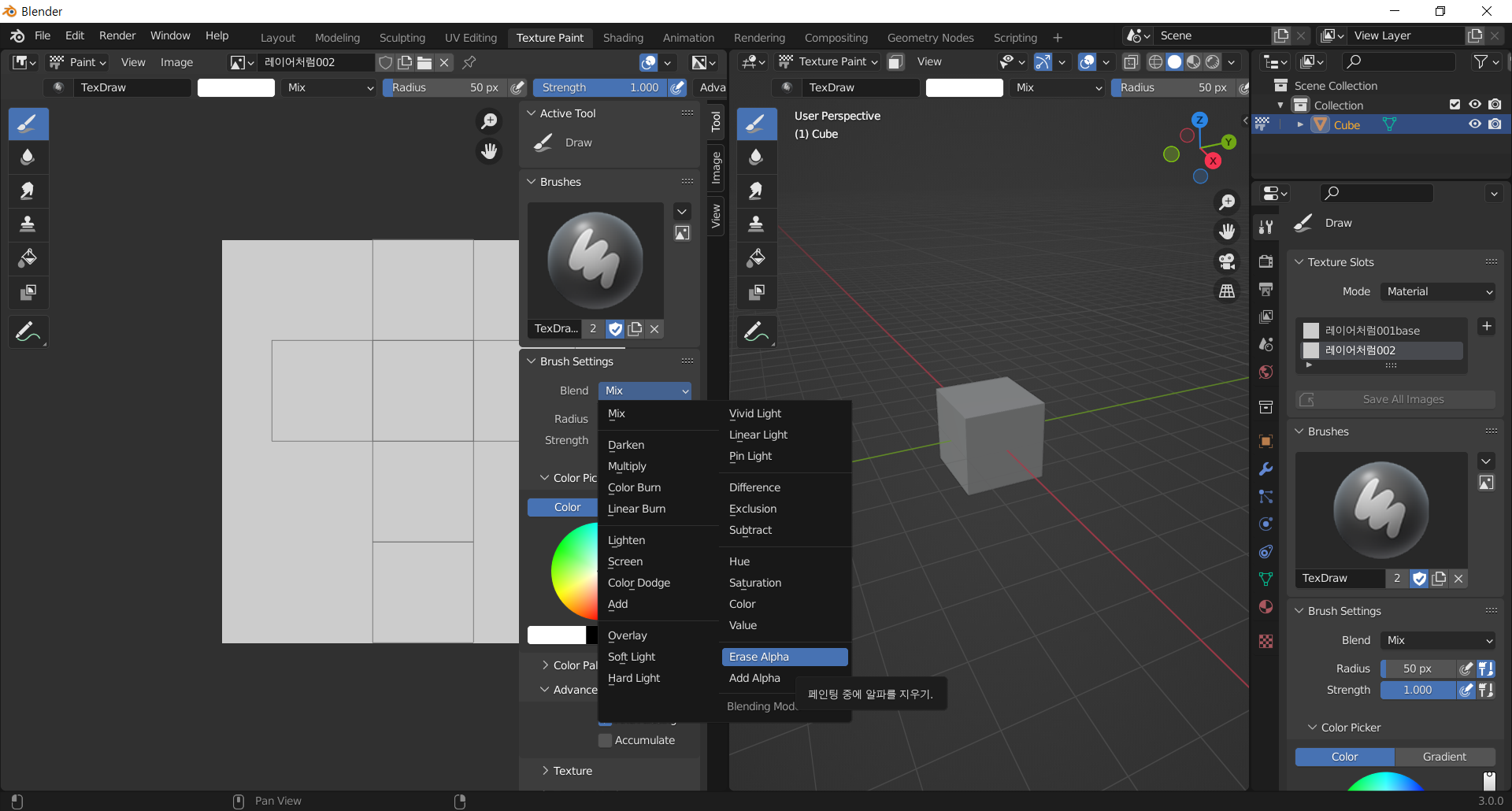This screenshot has width=1512, height=811.
Task: Open the image file folder icon in header
Action: point(424,62)
